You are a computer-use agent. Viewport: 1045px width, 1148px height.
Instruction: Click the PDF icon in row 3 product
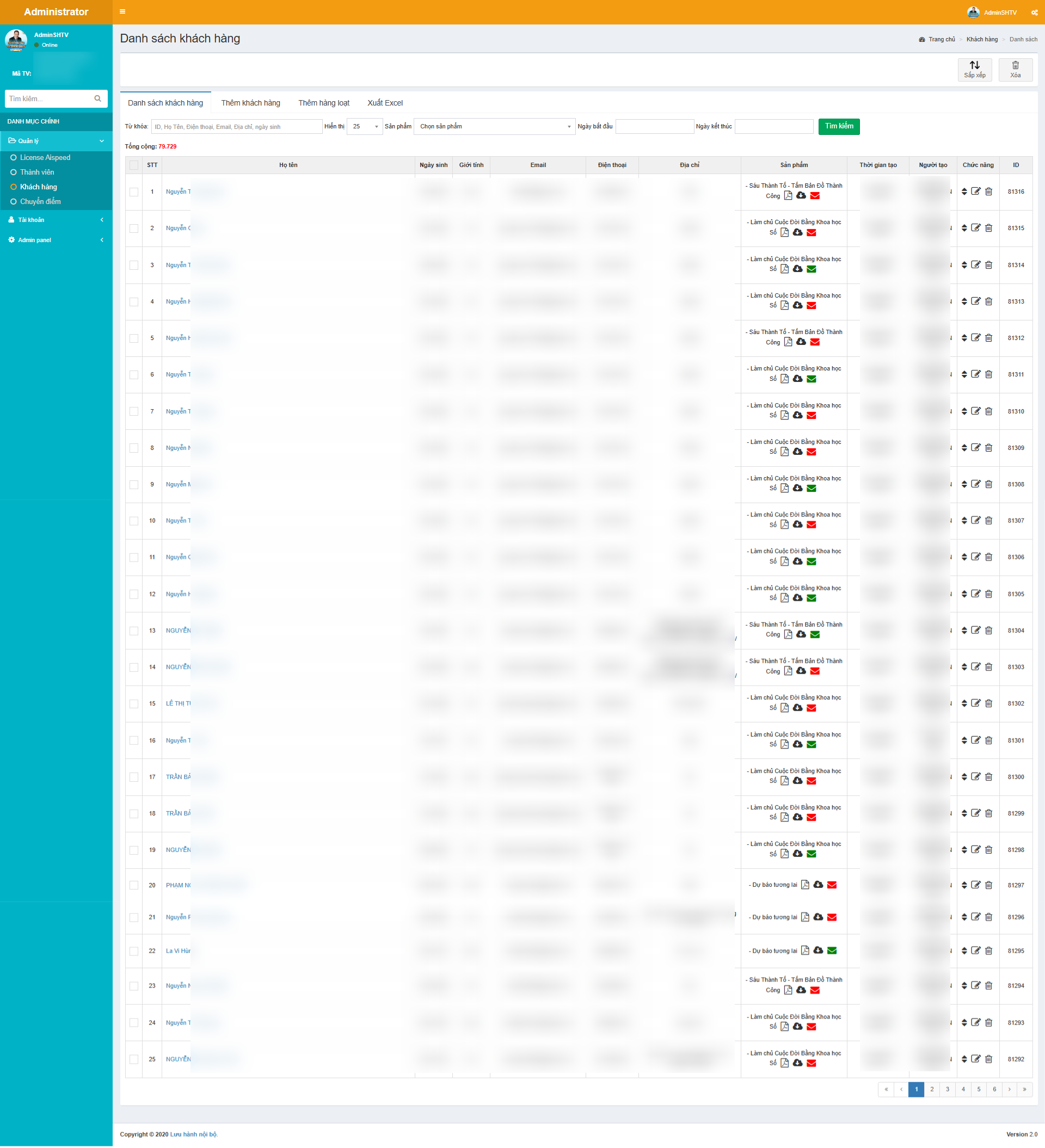(785, 269)
